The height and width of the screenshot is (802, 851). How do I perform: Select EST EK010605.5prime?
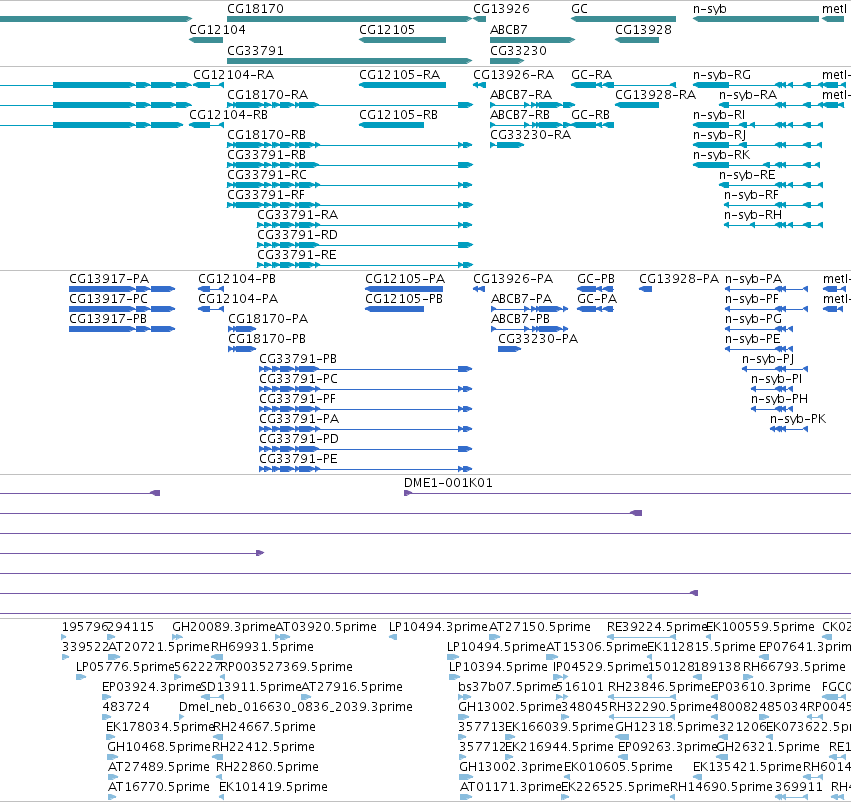[567, 777]
